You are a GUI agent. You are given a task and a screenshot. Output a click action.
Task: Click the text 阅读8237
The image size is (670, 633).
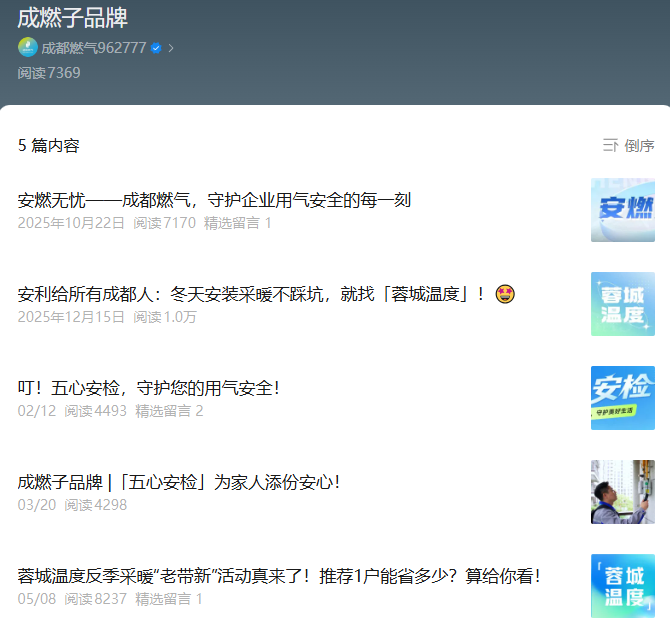tap(96, 599)
